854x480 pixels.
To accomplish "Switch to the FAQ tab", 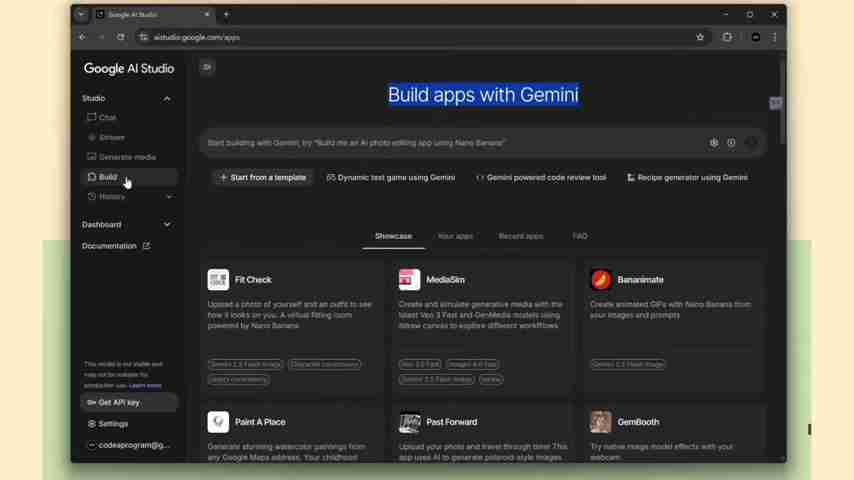I will click(580, 236).
